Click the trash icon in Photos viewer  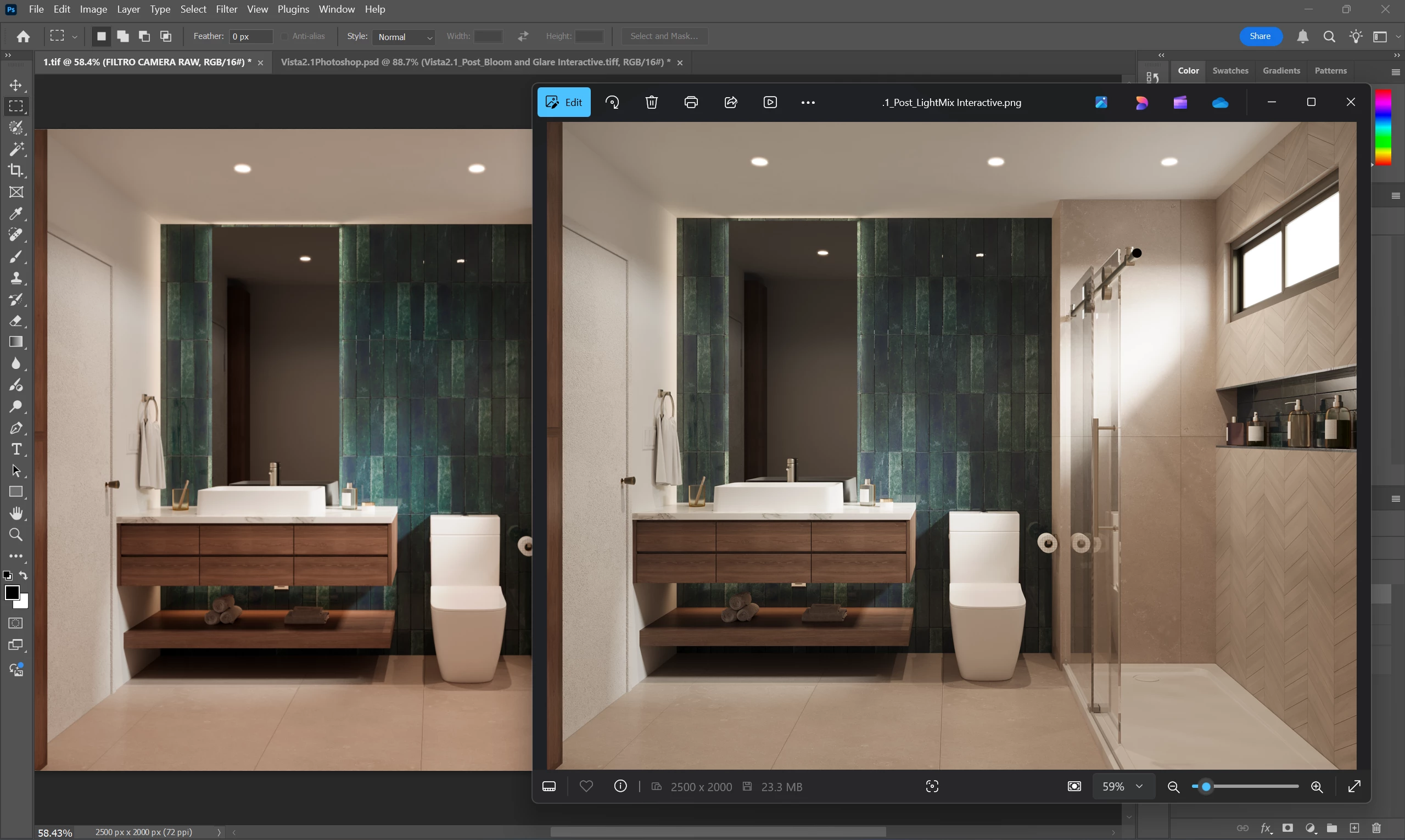(x=652, y=103)
